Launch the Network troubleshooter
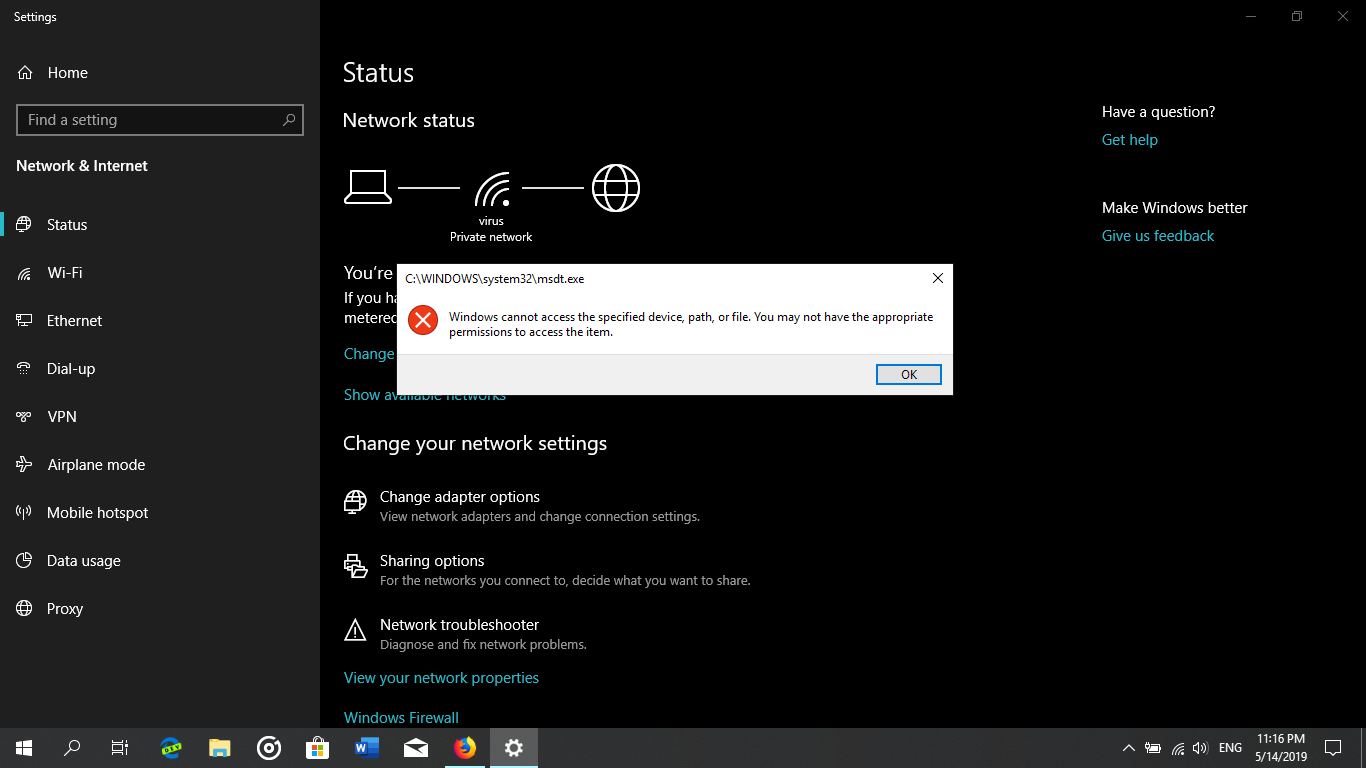 pos(459,625)
